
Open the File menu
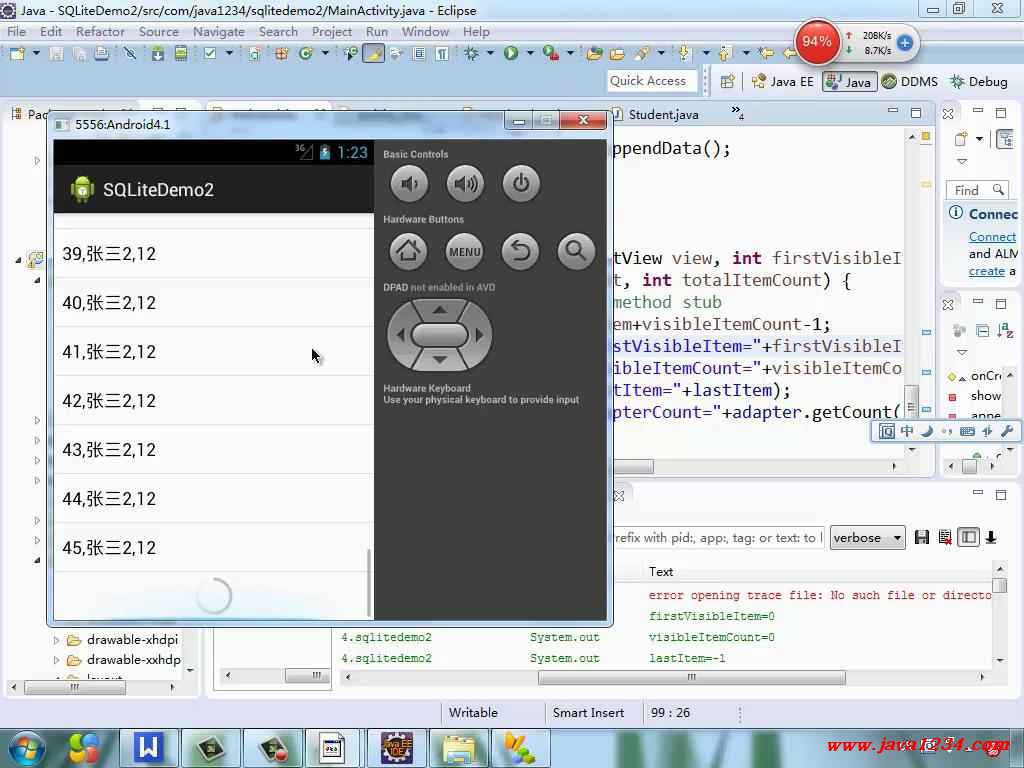[16, 31]
